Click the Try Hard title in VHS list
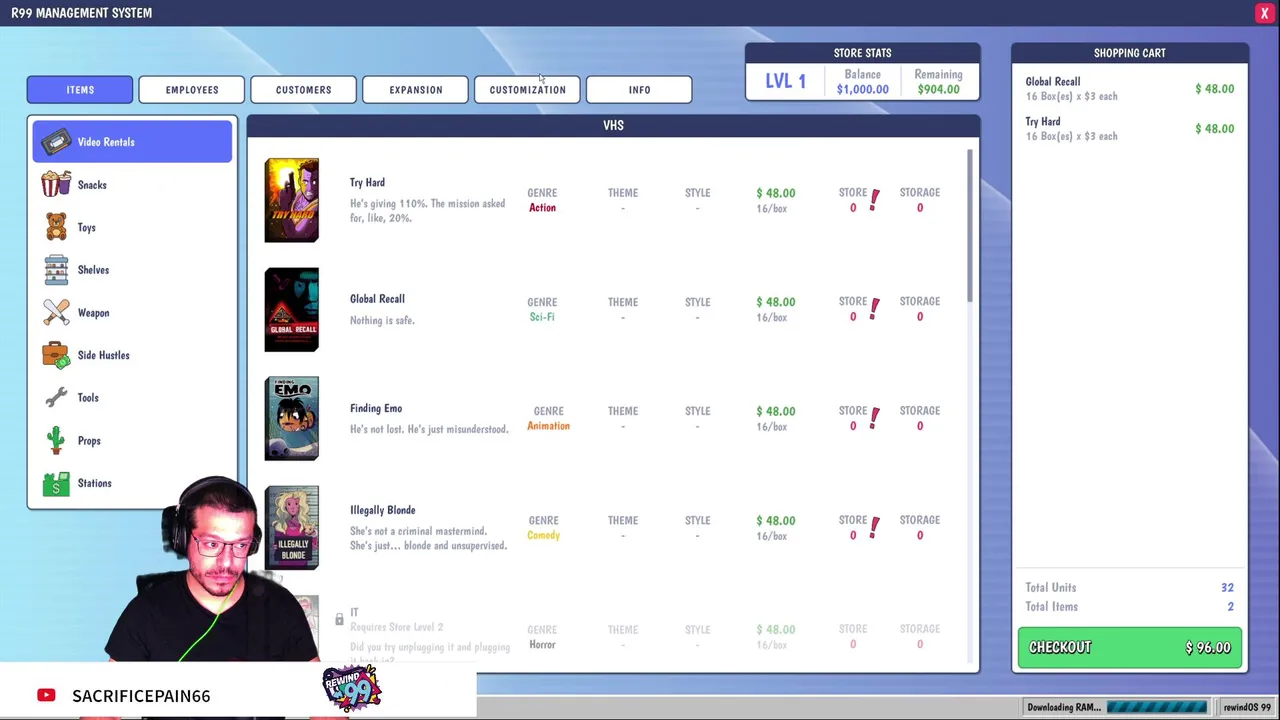 tap(367, 183)
